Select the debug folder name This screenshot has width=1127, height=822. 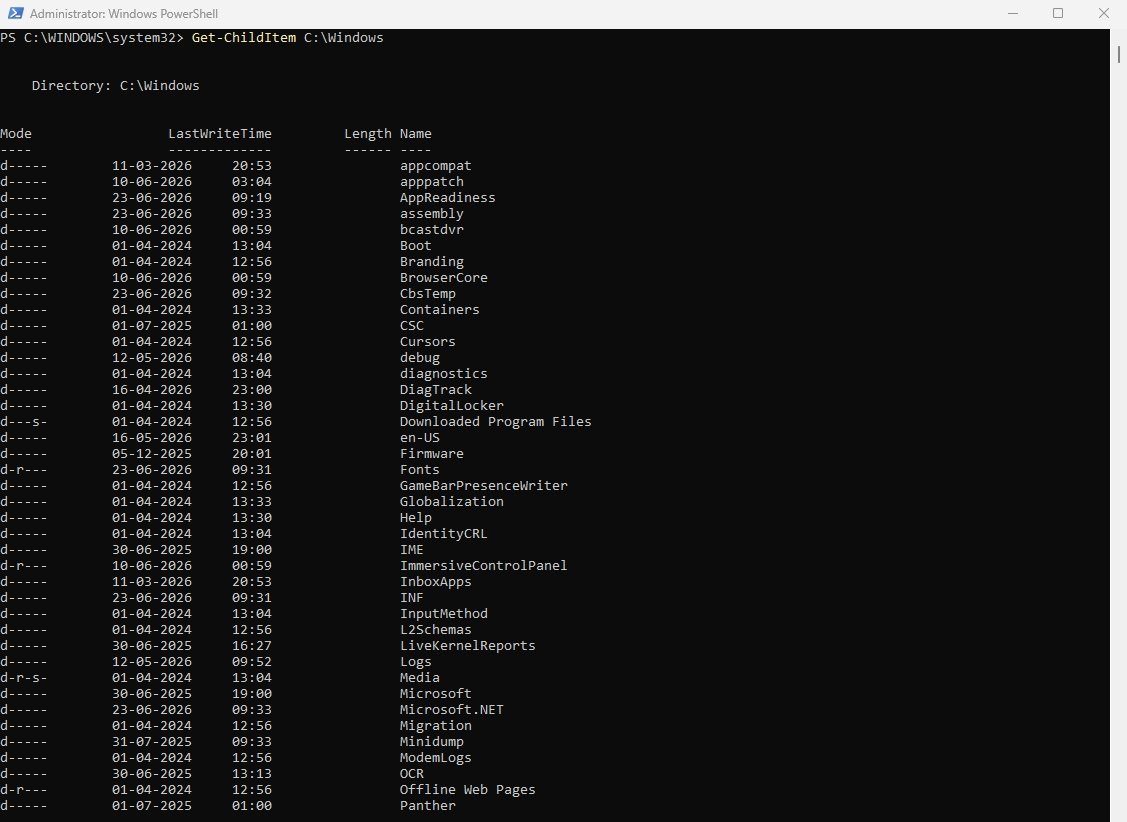[x=420, y=358]
